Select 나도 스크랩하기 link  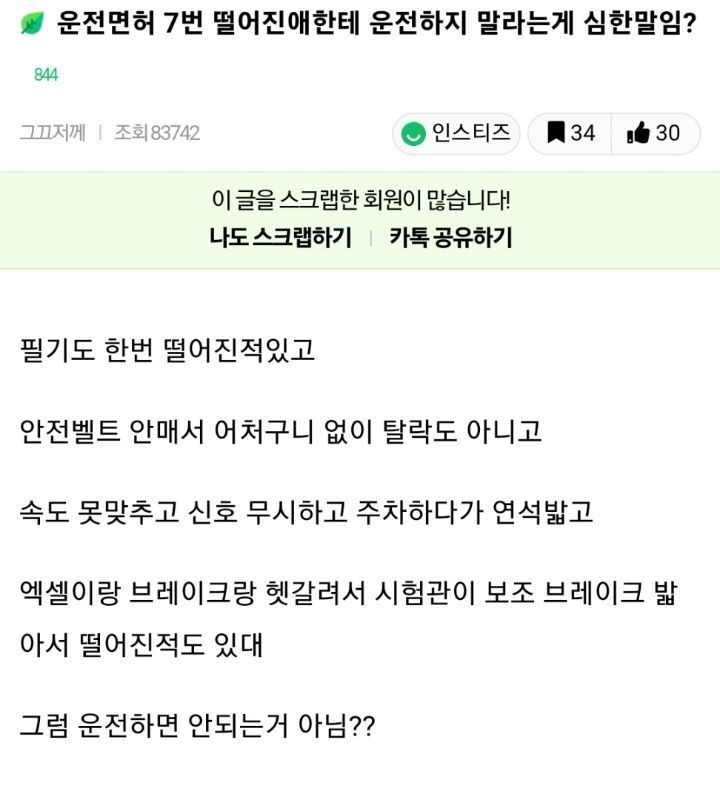click(280, 238)
